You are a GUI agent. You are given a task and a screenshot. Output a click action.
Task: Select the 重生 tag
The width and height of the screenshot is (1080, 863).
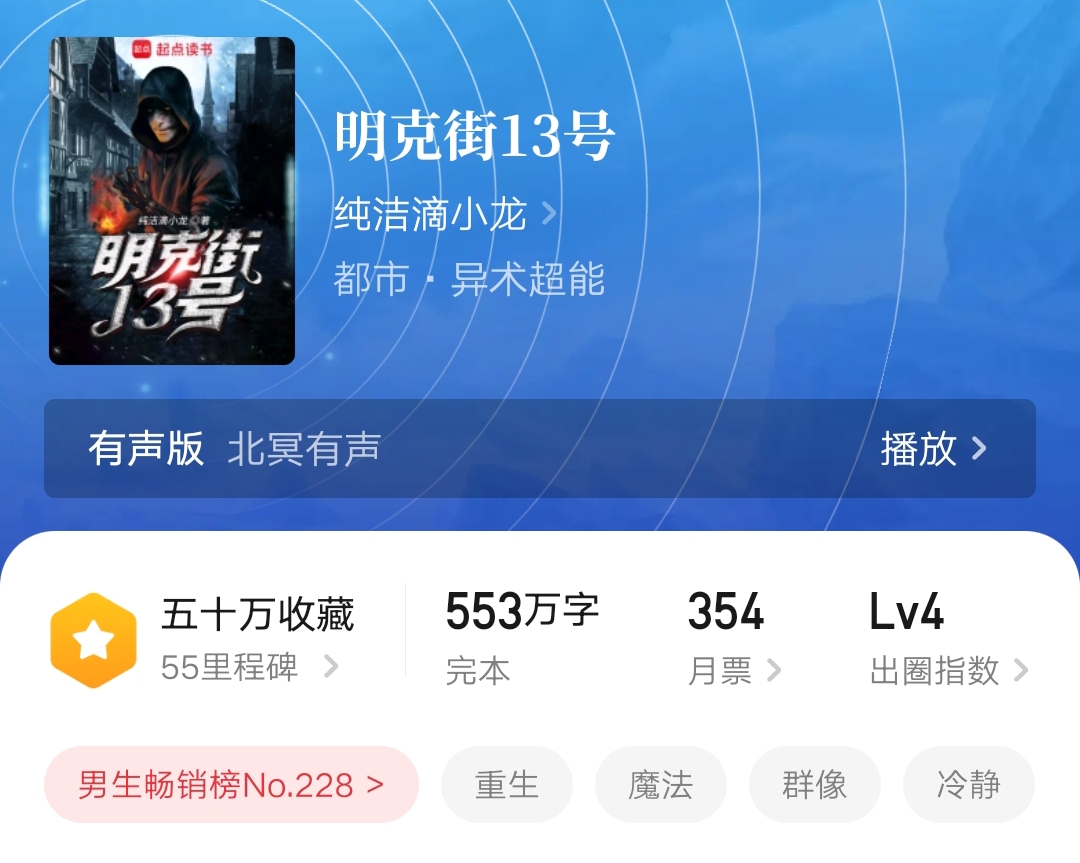click(507, 784)
